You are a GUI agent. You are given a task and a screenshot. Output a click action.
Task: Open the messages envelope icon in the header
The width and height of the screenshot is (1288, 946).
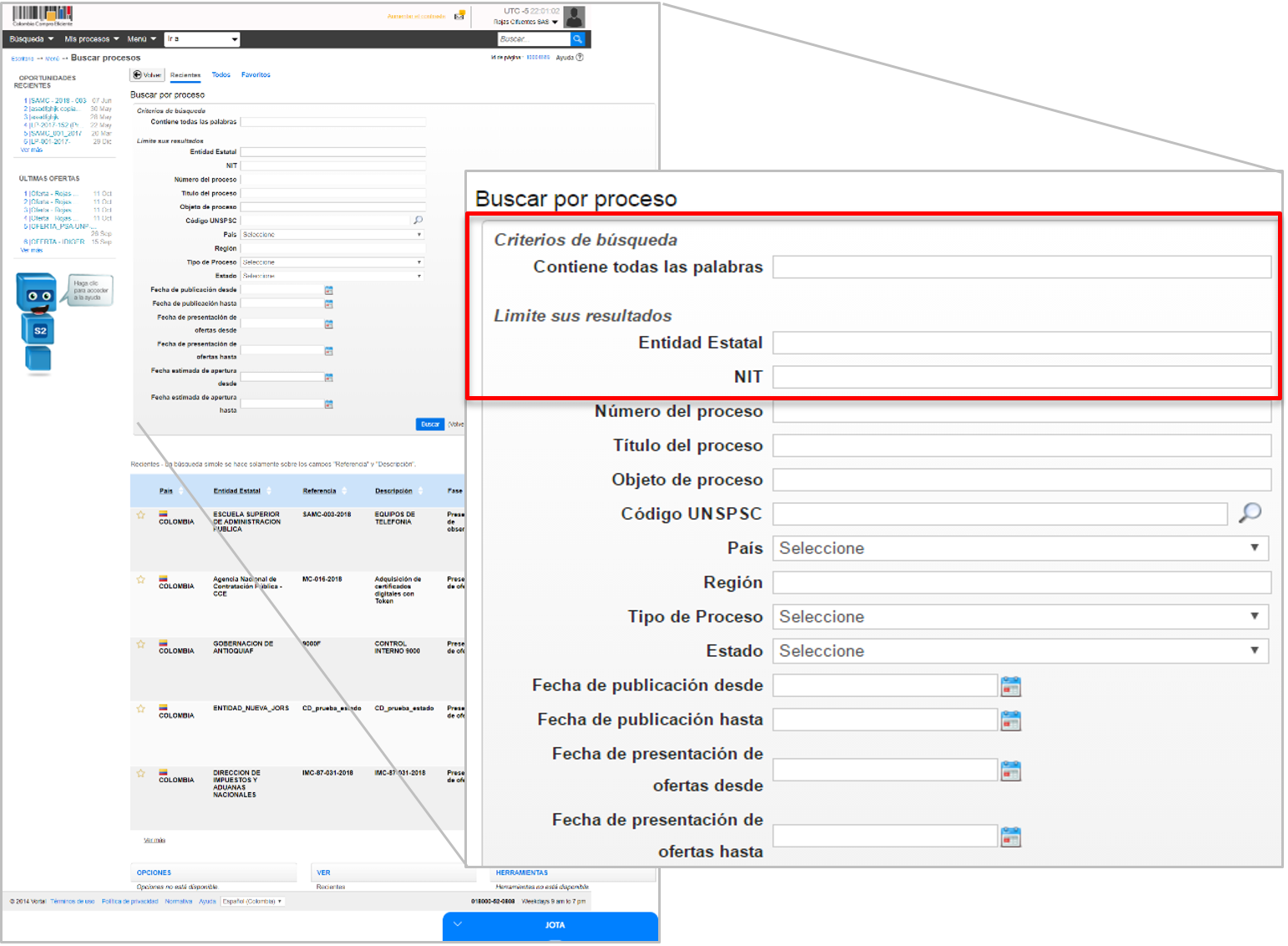click(x=459, y=16)
